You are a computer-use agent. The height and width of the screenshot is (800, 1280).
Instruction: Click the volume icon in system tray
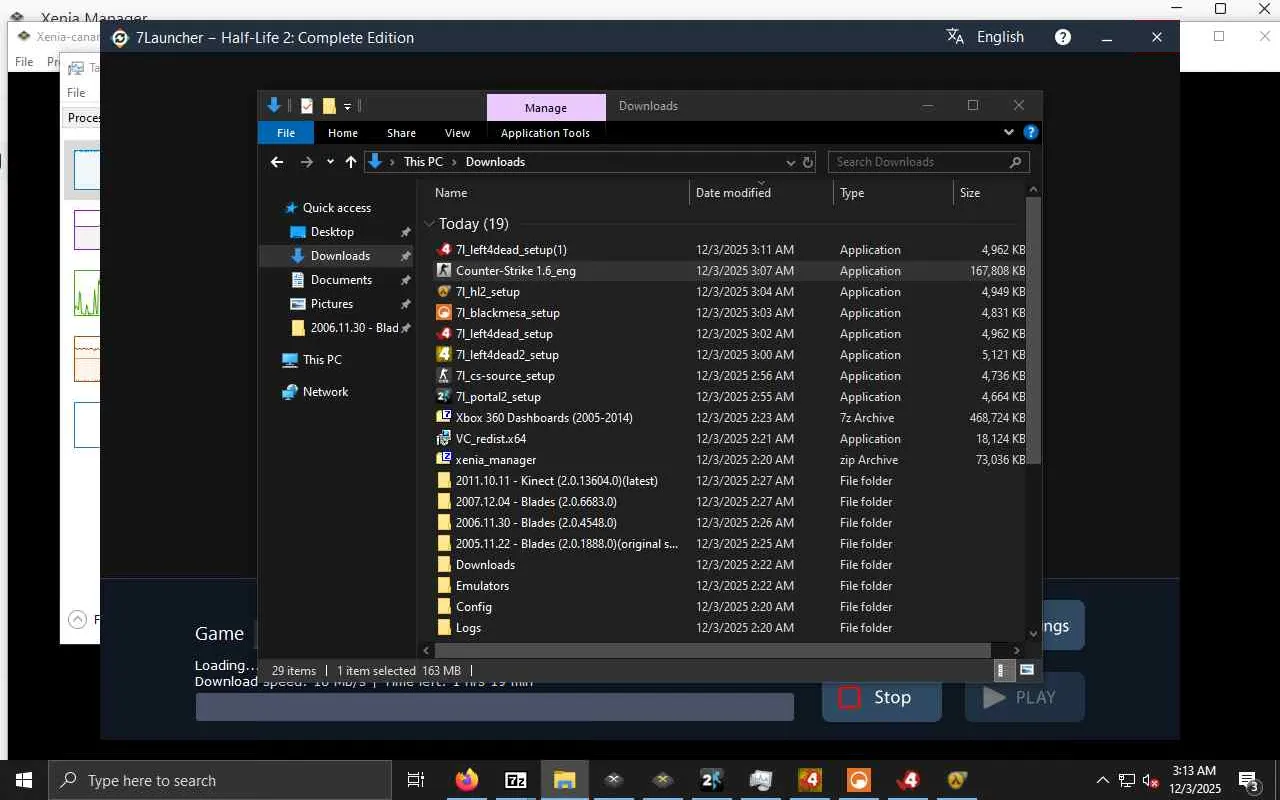point(1150,780)
